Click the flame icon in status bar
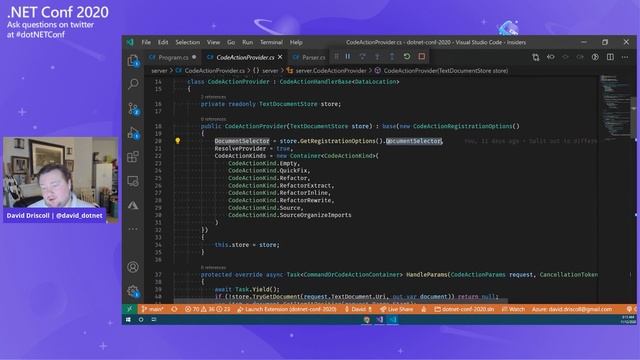 pos(424,309)
